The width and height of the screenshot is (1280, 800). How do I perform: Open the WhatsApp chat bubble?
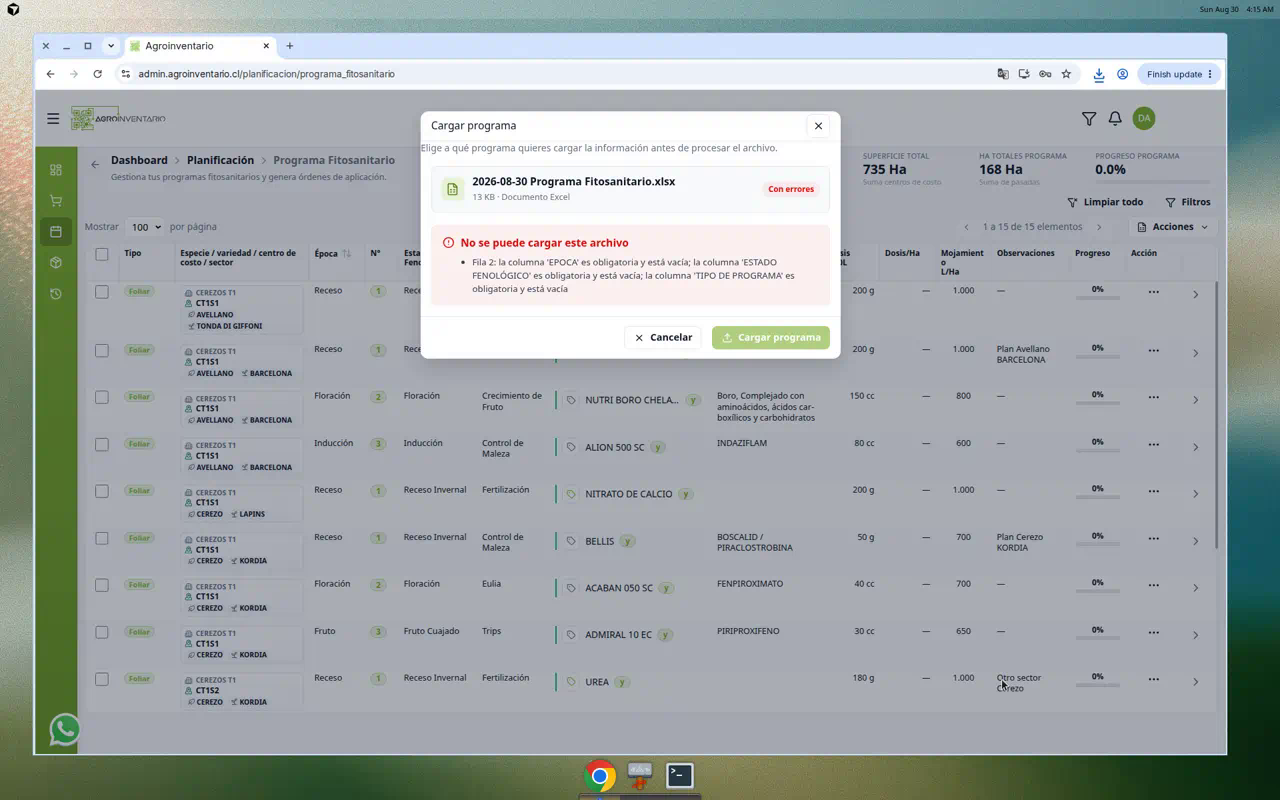[x=65, y=729]
